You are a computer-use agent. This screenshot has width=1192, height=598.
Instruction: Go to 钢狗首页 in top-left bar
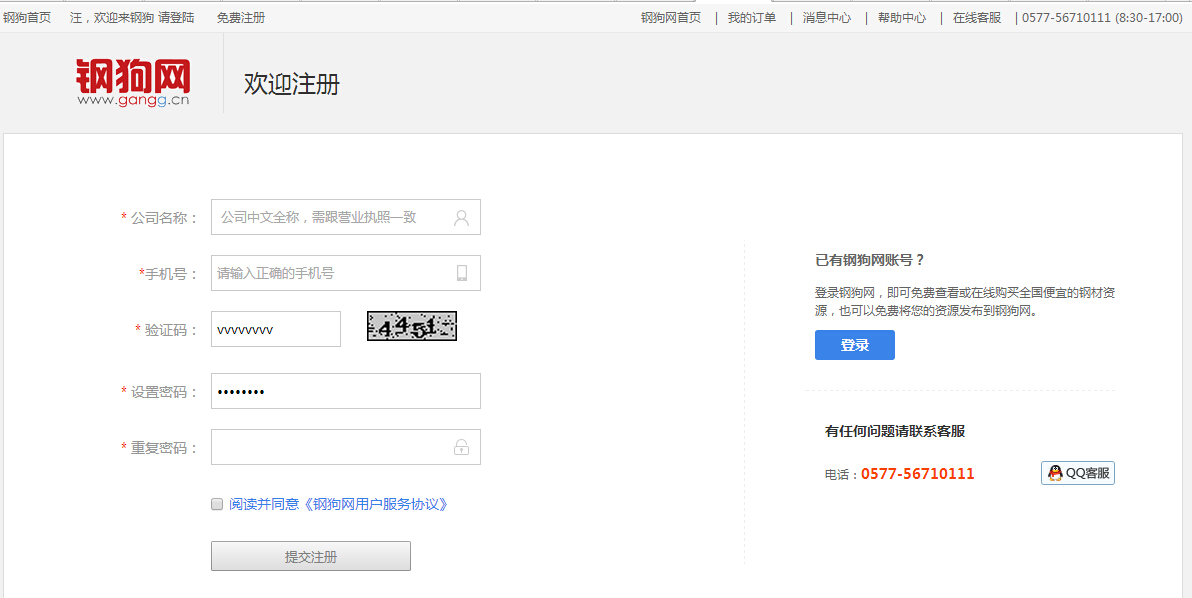point(27,18)
